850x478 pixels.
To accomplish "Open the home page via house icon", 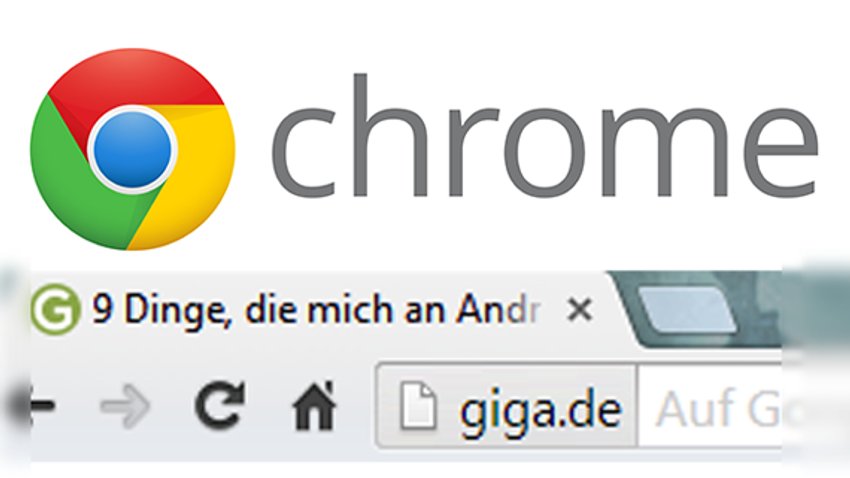I will click(x=314, y=405).
